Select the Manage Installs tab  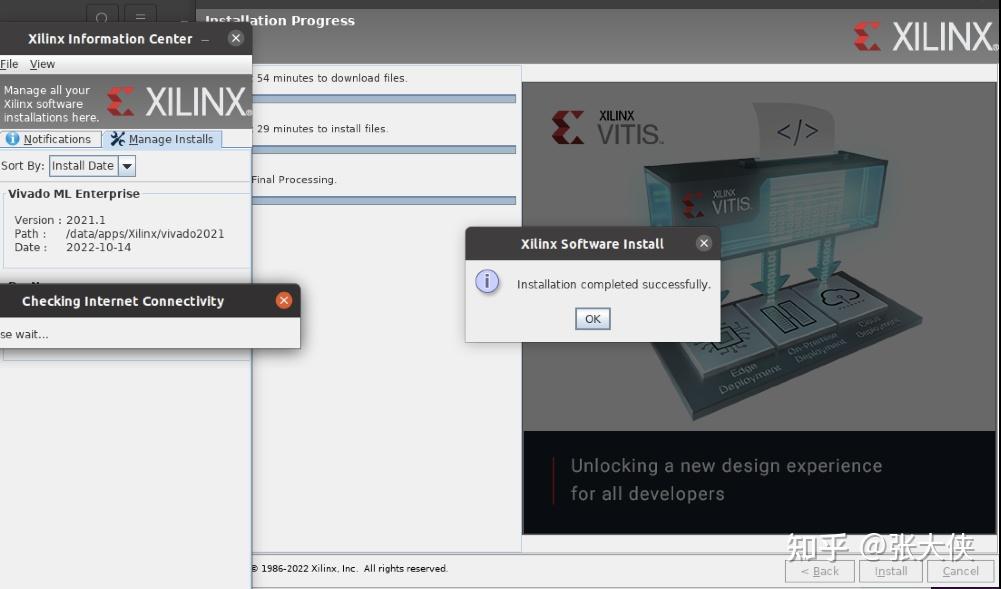click(170, 139)
